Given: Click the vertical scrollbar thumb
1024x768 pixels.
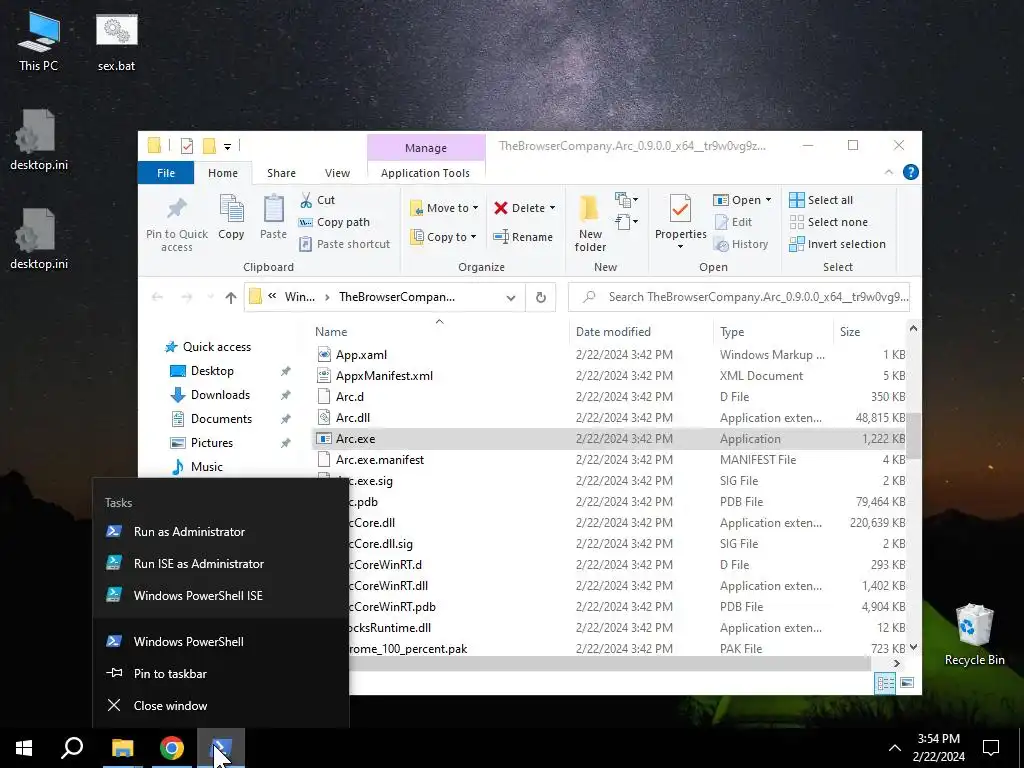Looking at the screenshot, I should click(x=913, y=436).
